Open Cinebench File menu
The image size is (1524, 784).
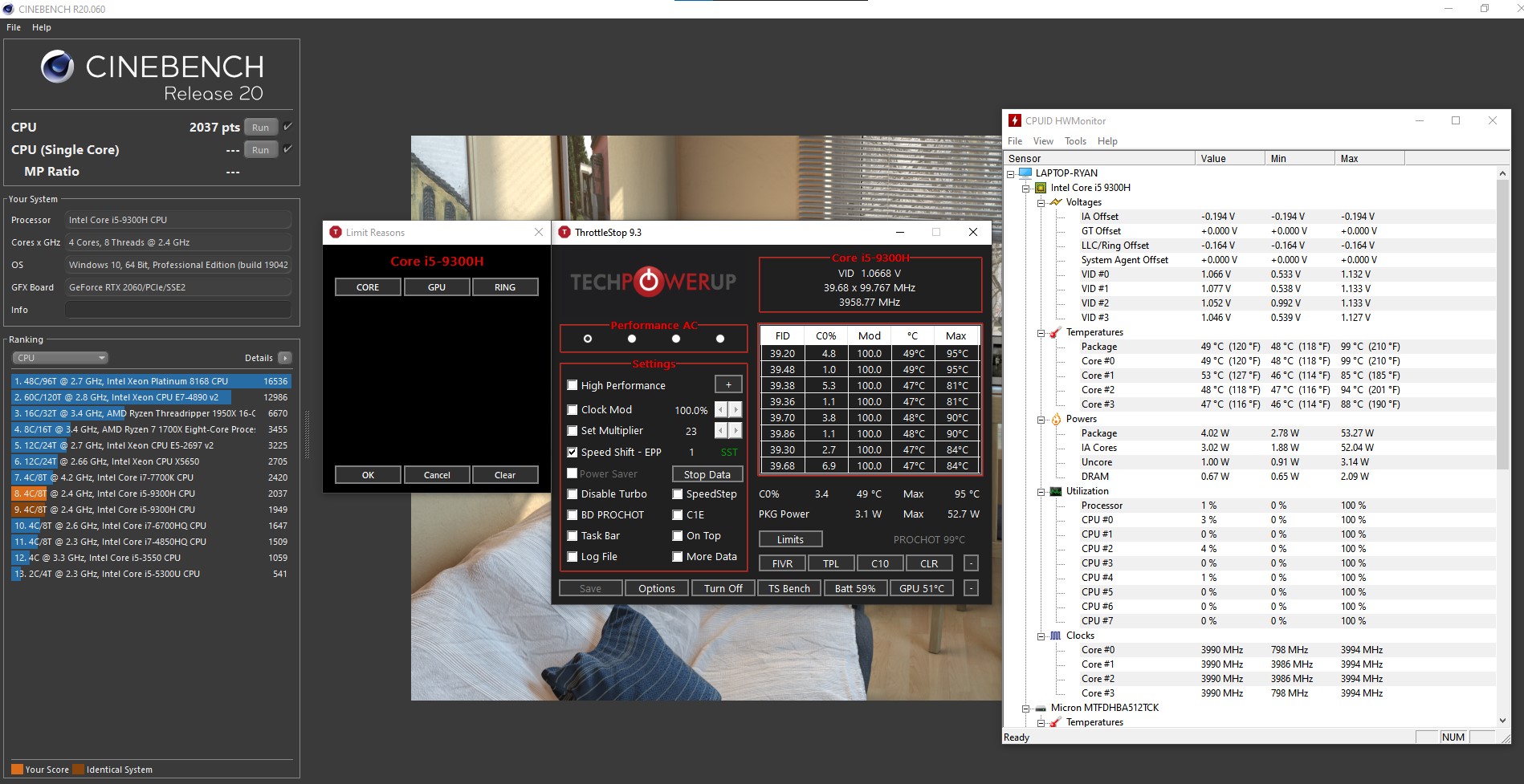click(x=14, y=27)
